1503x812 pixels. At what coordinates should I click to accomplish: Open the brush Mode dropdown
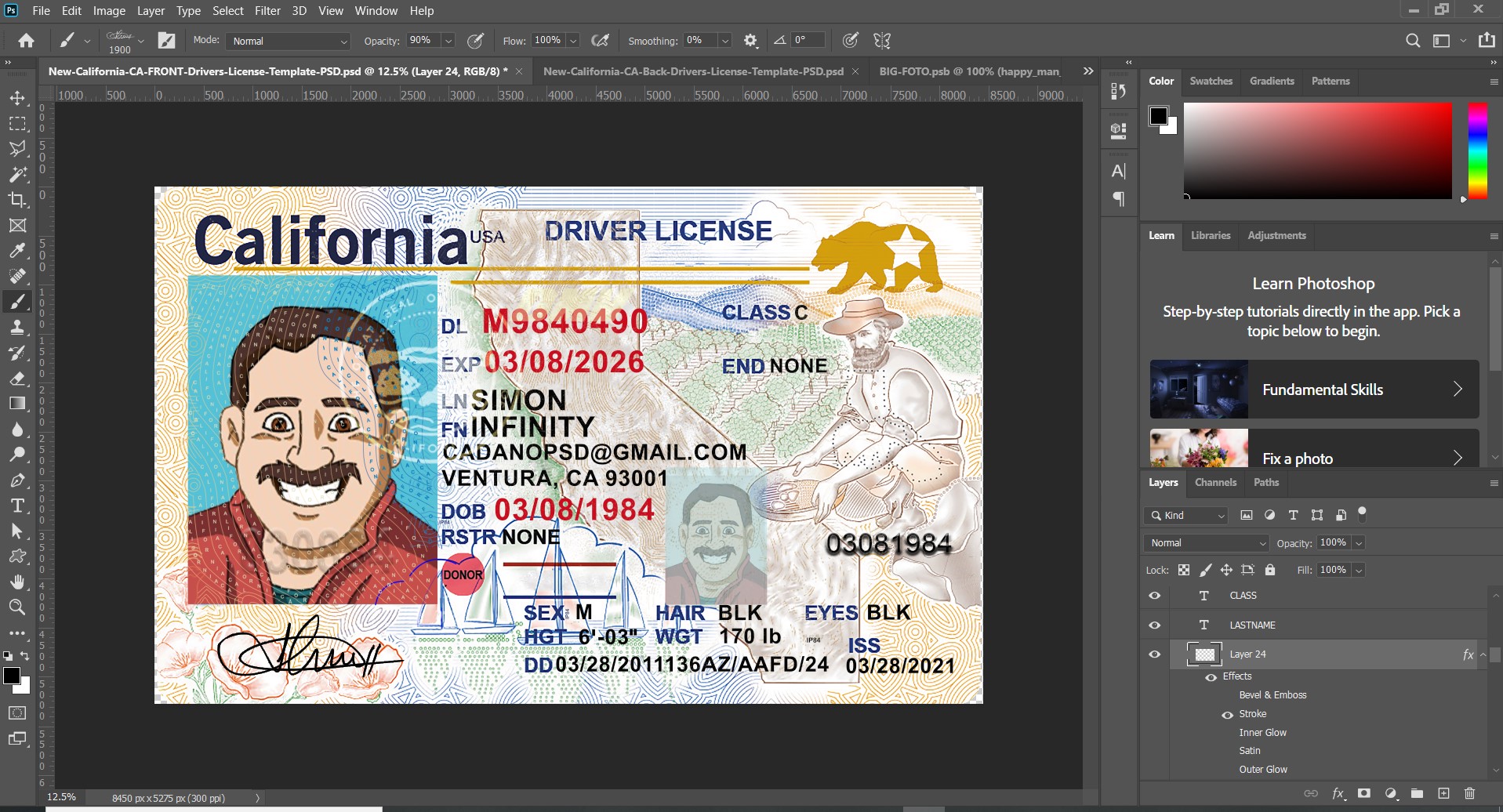pyautogui.click(x=288, y=41)
